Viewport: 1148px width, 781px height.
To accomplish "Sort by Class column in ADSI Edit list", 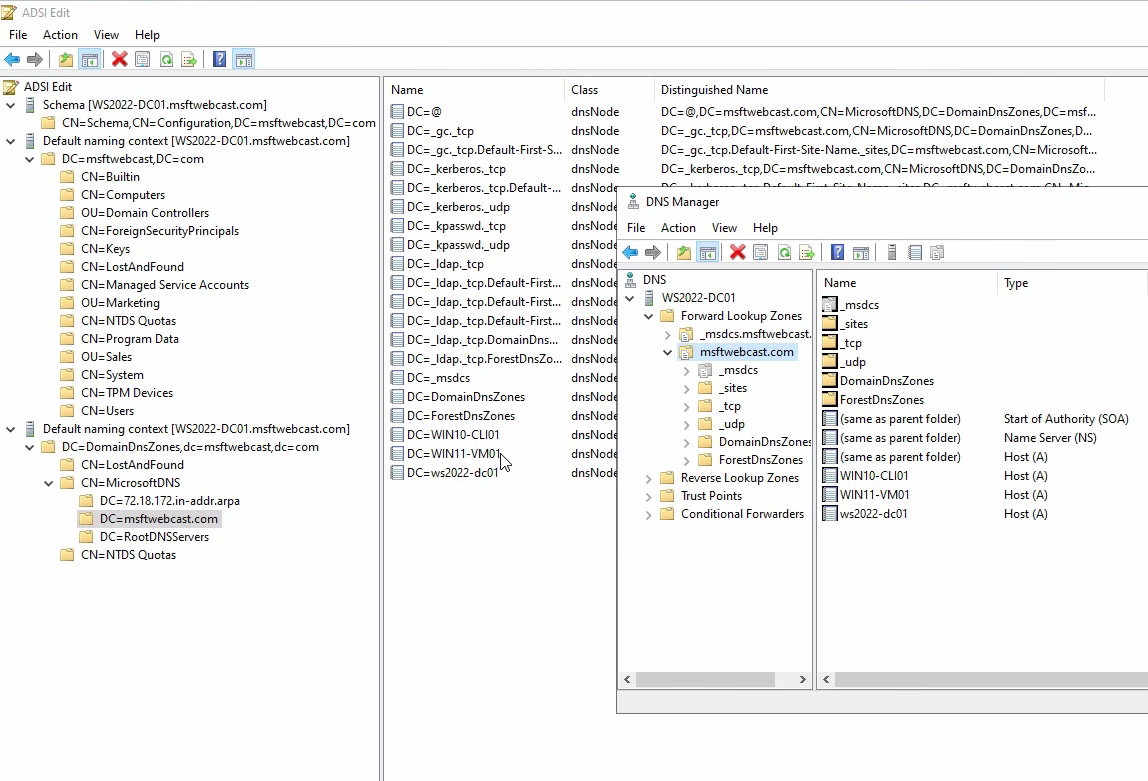I will coord(609,90).
